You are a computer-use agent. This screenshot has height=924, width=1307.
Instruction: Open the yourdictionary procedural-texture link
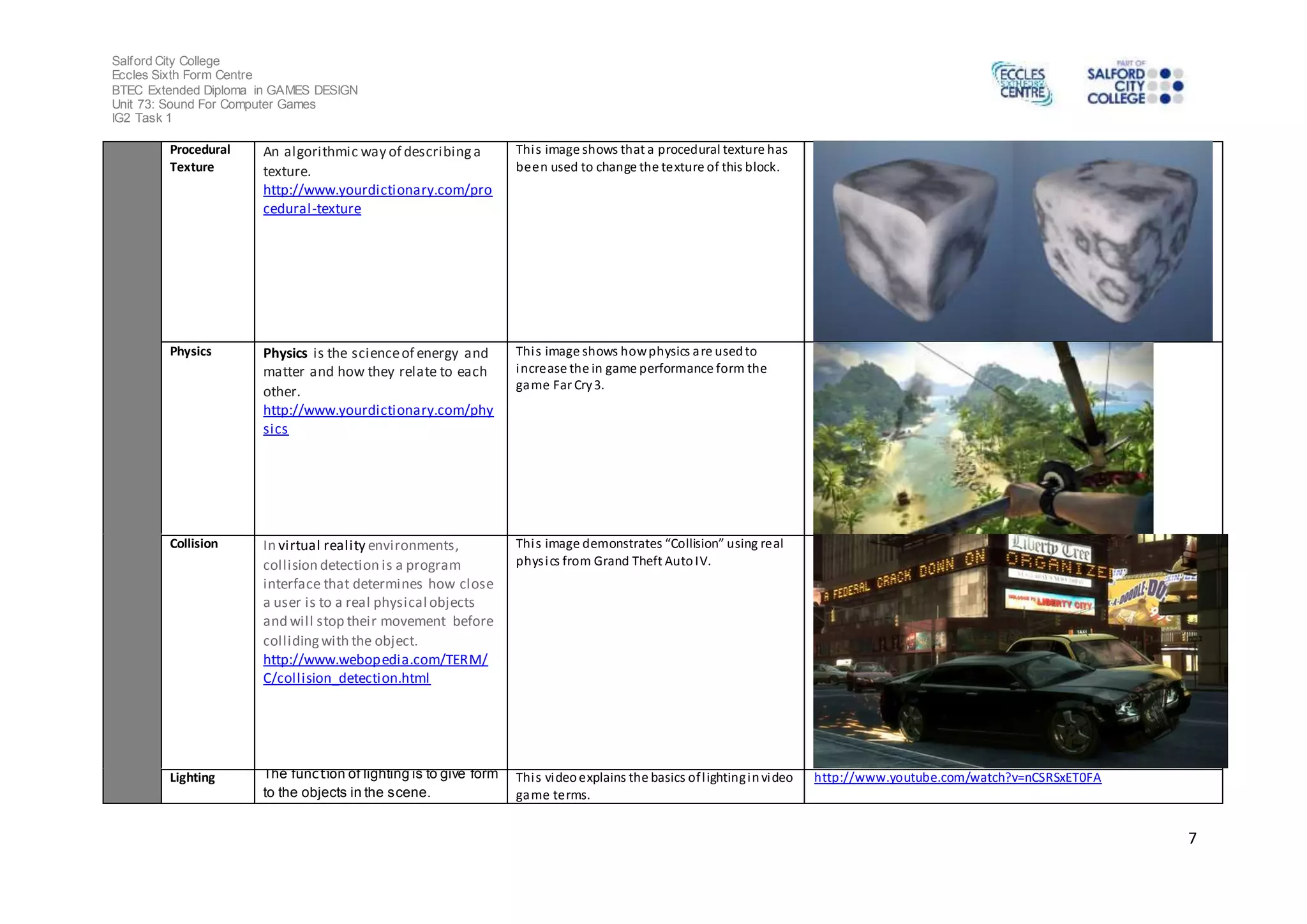tap(377, 190)
